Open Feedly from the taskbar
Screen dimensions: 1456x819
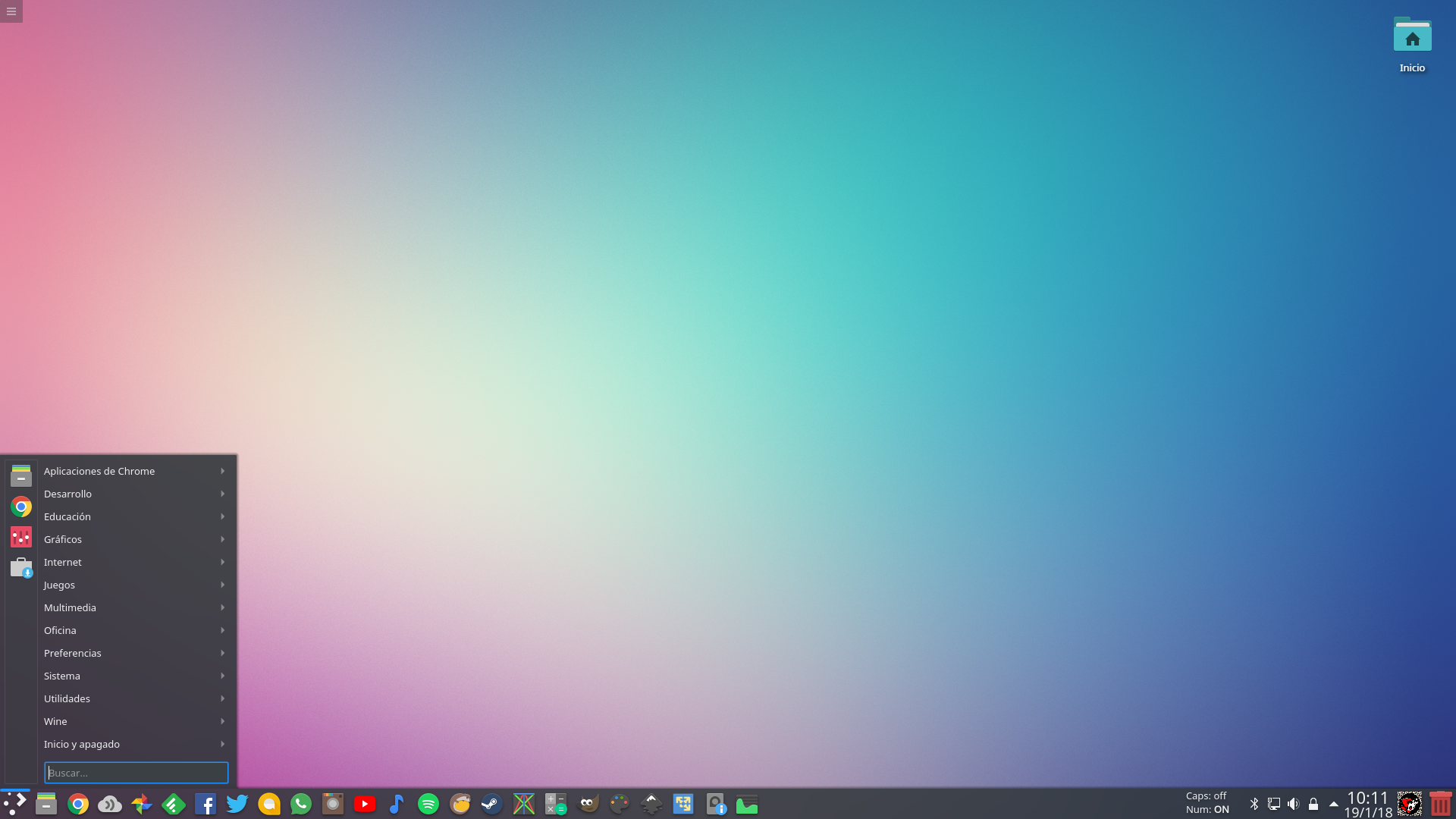tap(174, 804)
